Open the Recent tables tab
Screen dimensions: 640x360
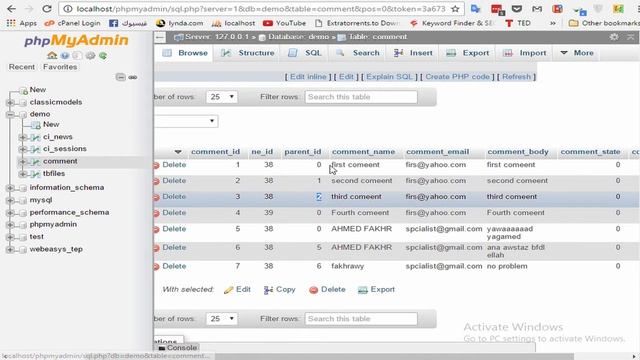click(22, 67)
